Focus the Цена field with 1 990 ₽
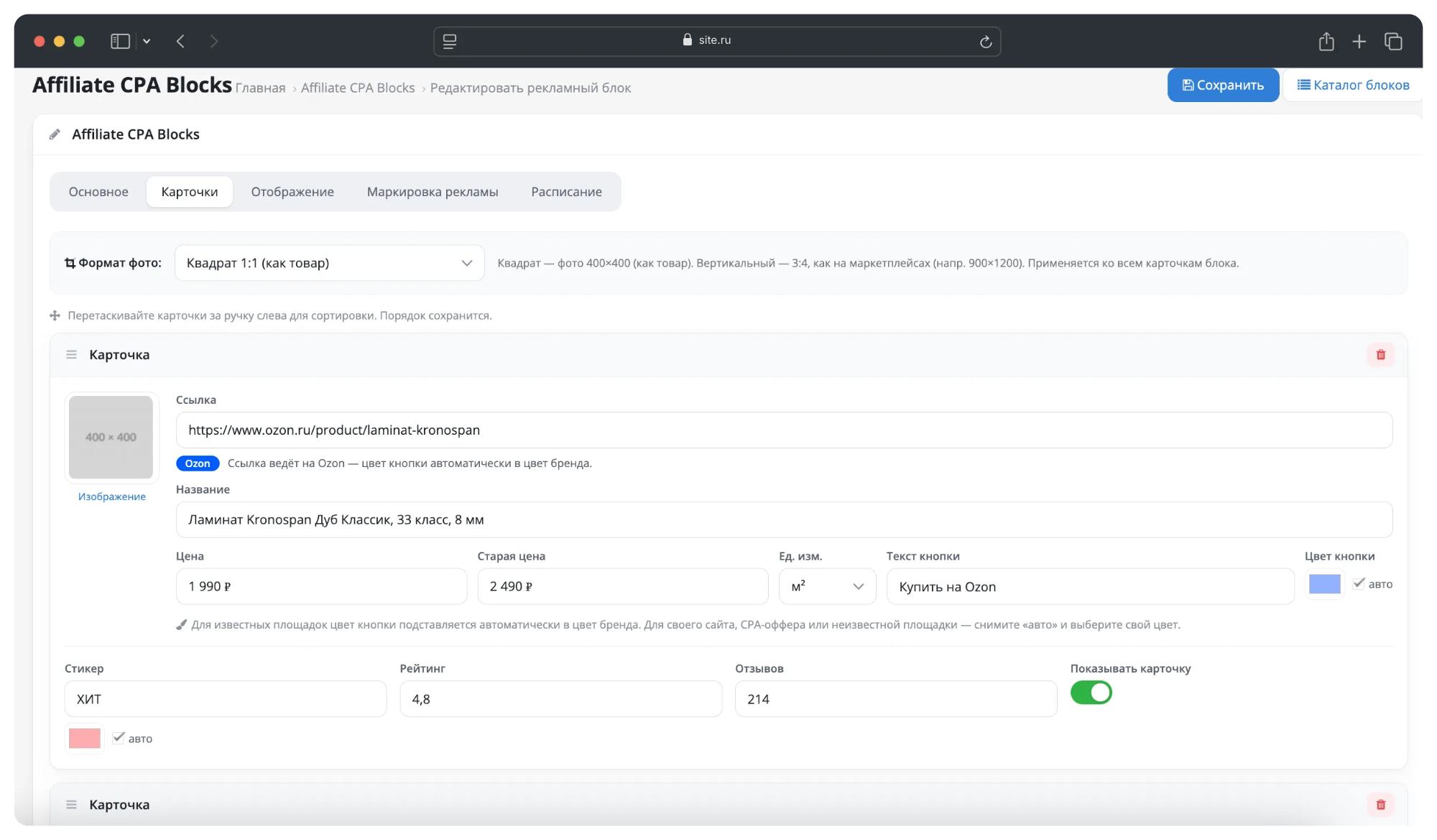The image size is (1437, 840). [322, 586]
